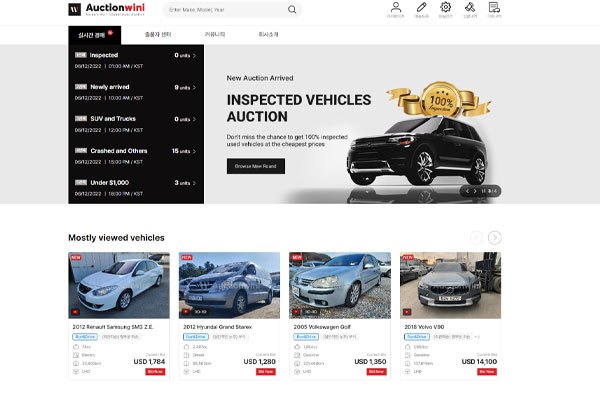This screenshot has height=400, width=600.
Task: Click the INSPECTED VEHICLES AUCTION heading
Action: pyautogui.click(x=299, y=108)
